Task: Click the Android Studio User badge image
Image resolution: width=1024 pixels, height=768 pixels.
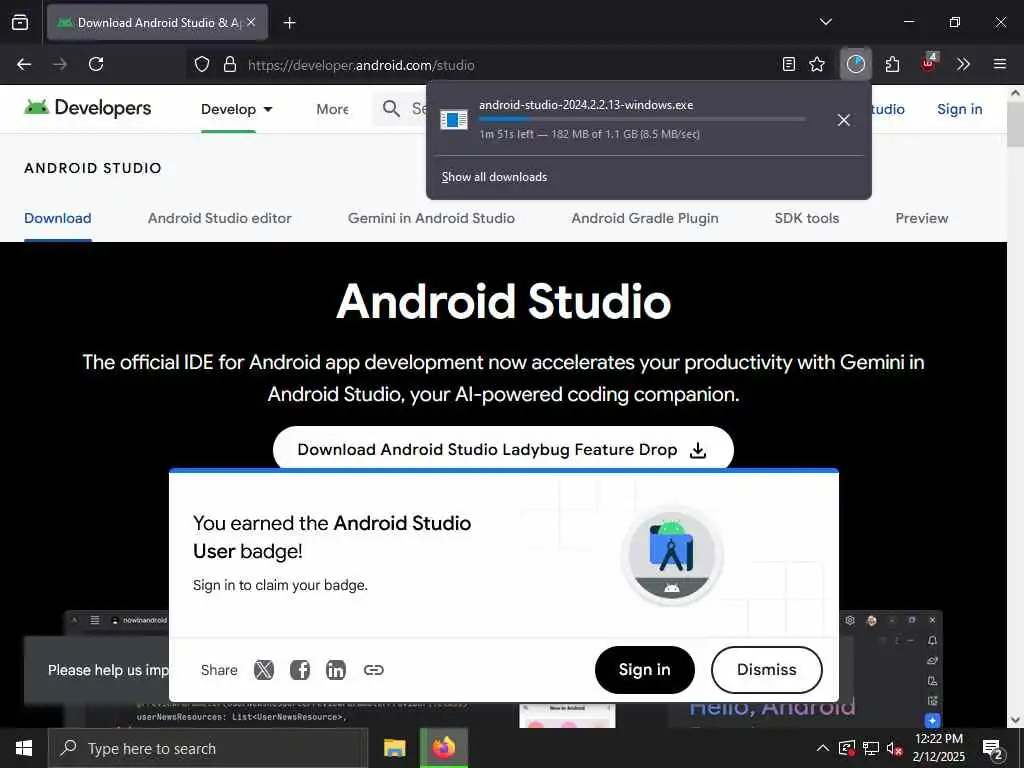Action: [x=671, y=556]
